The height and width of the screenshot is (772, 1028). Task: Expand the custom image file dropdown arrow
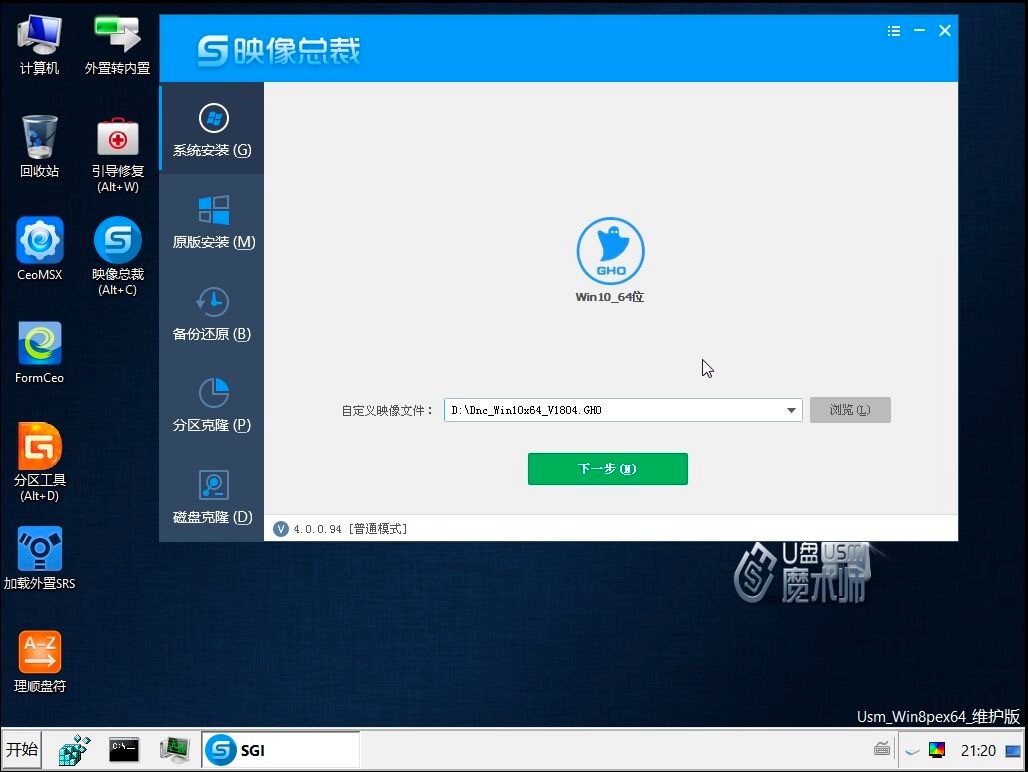pos(791,410)
